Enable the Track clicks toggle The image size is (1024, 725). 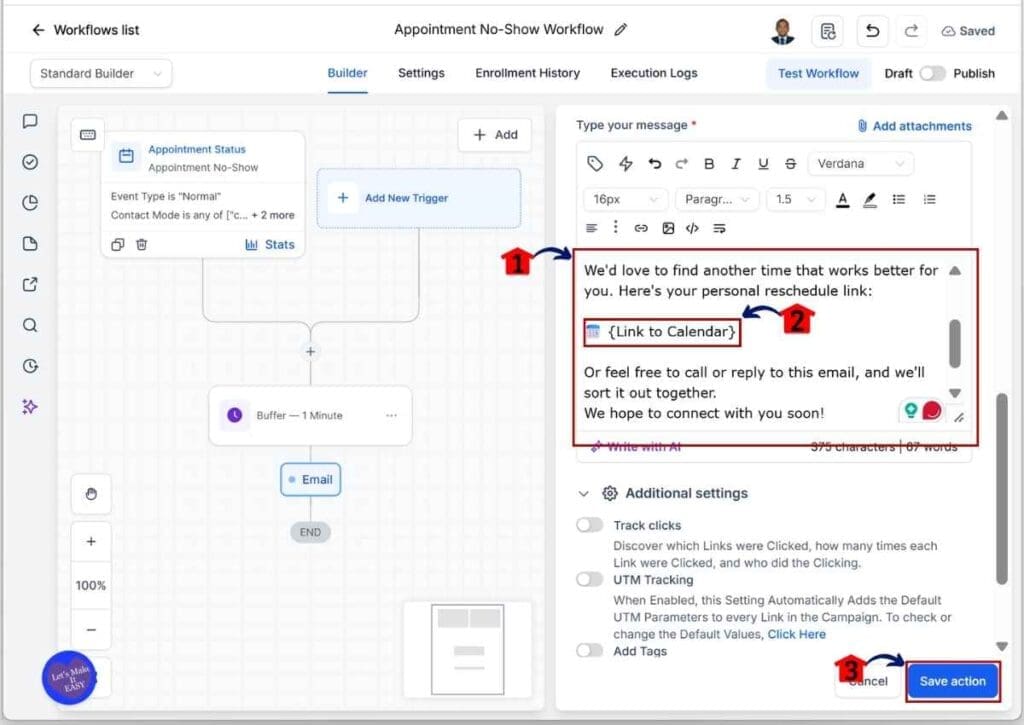590,525
